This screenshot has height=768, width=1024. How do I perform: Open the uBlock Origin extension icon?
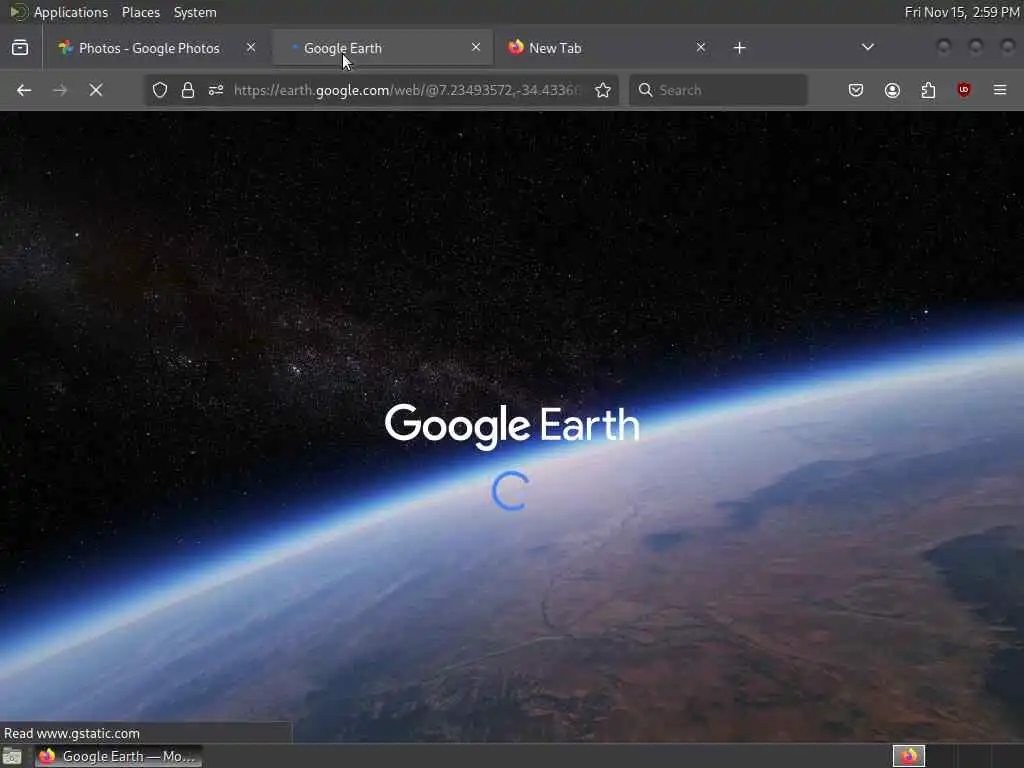(964, 90)
